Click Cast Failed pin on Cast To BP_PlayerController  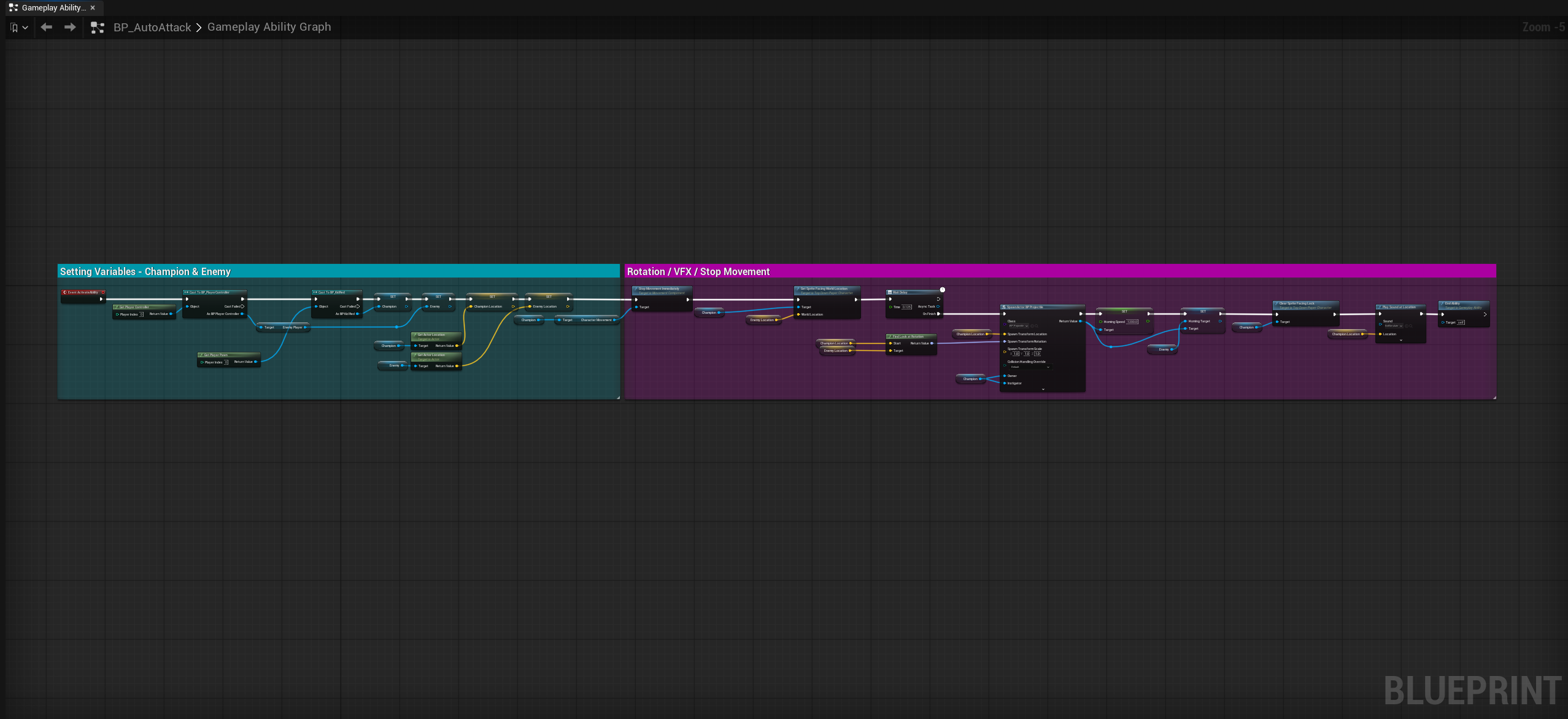[x=243, y=306]
